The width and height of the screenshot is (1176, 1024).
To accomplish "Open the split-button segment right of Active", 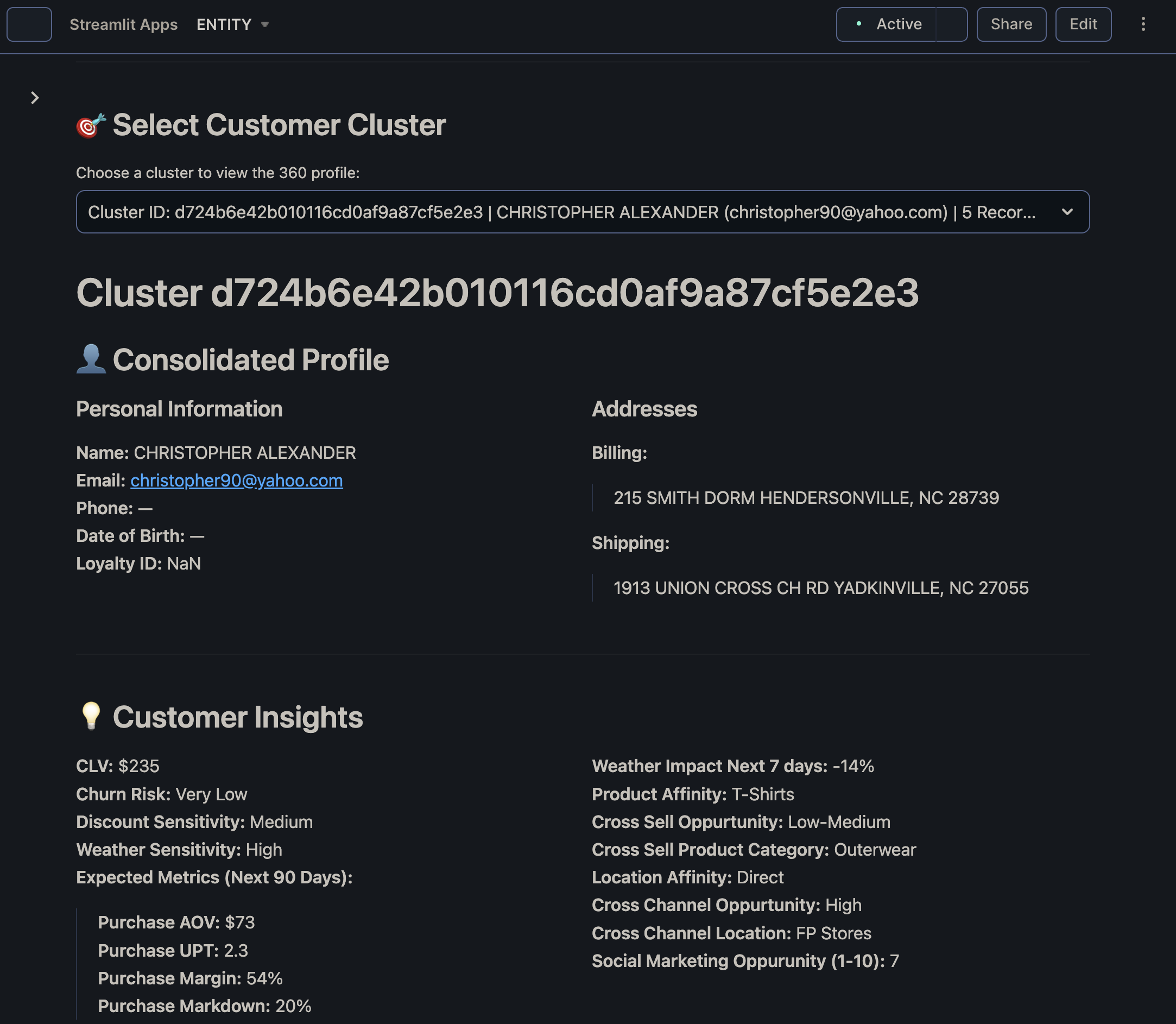I will click(x=951, y=24).
